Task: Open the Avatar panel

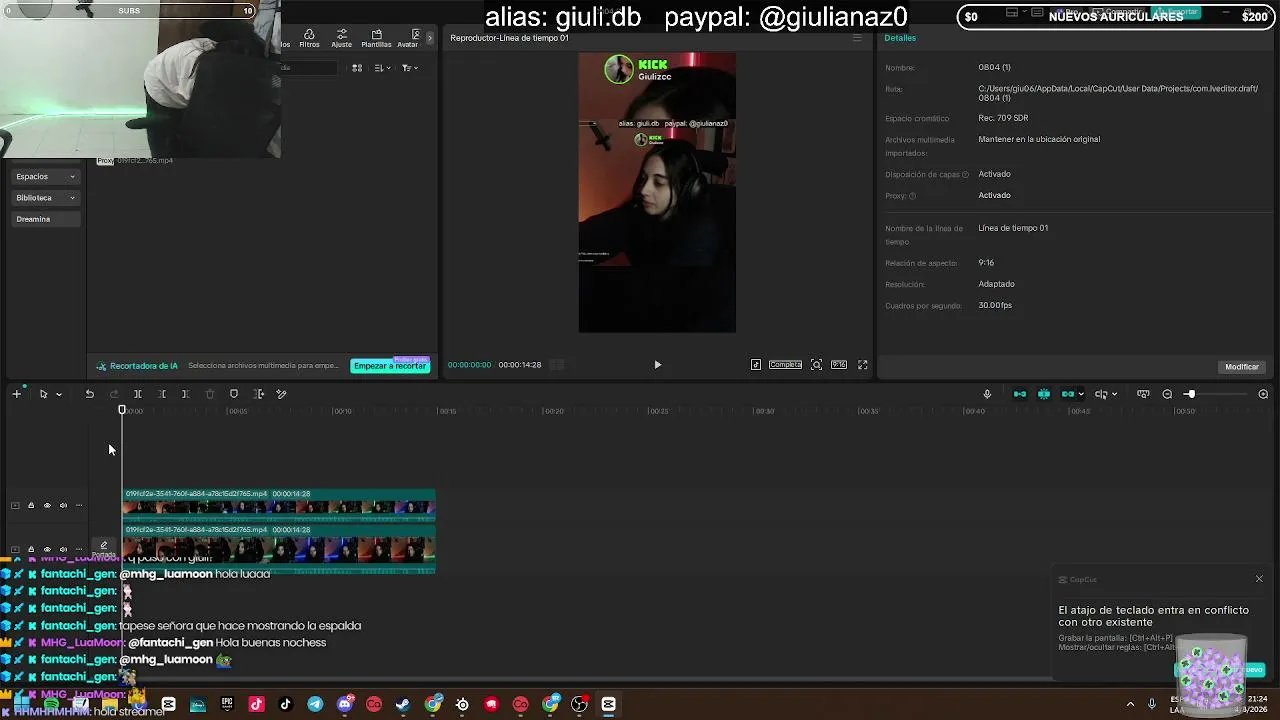Action: (407, 38)
